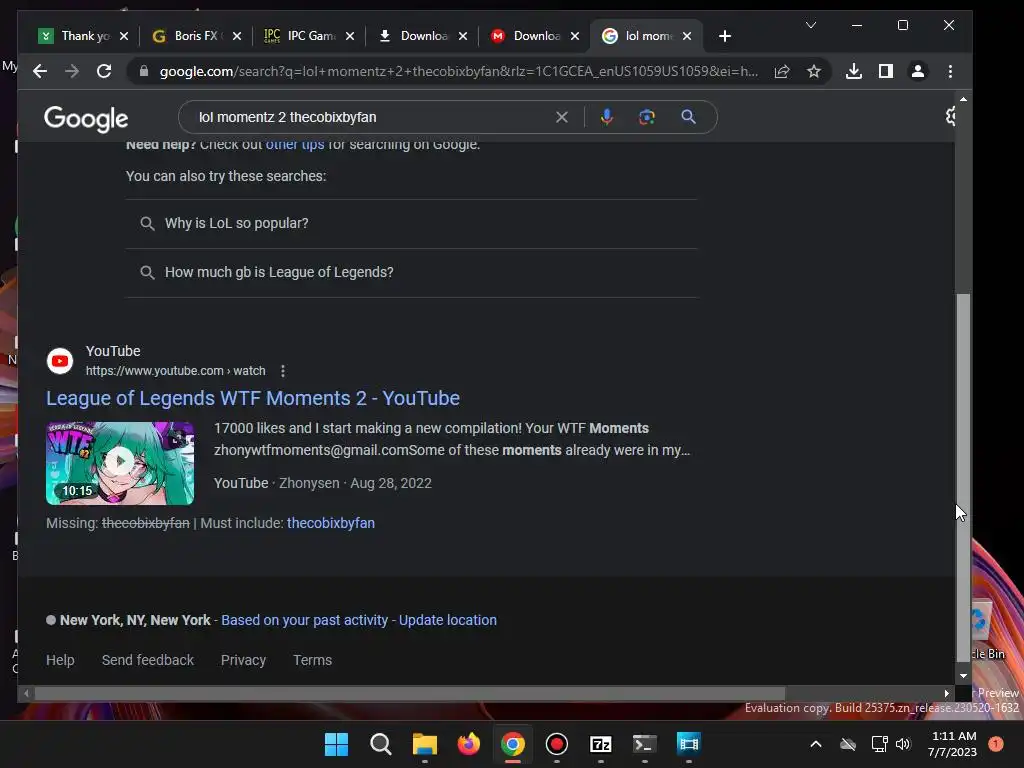Reload the current Google page
The image size is (1024, 768).
pyautogui.click(x=104, y=71)
